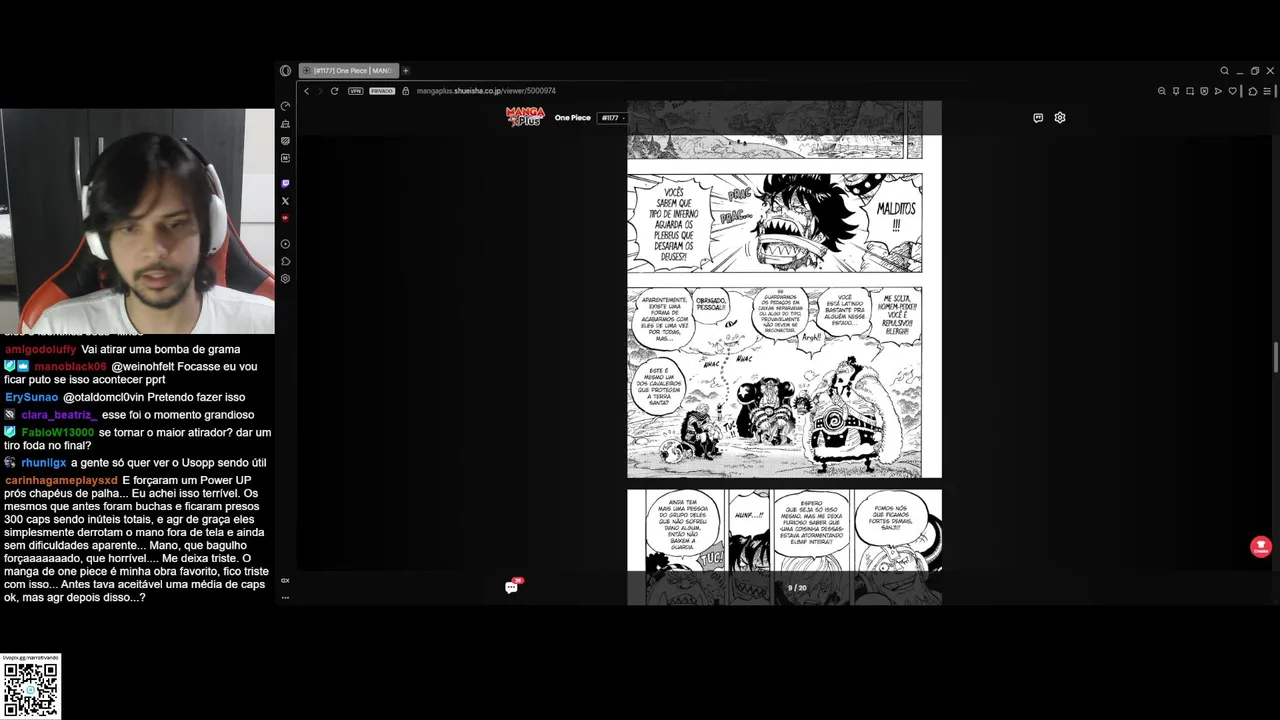Open easy setup menu lines icon

(1267, 91)
